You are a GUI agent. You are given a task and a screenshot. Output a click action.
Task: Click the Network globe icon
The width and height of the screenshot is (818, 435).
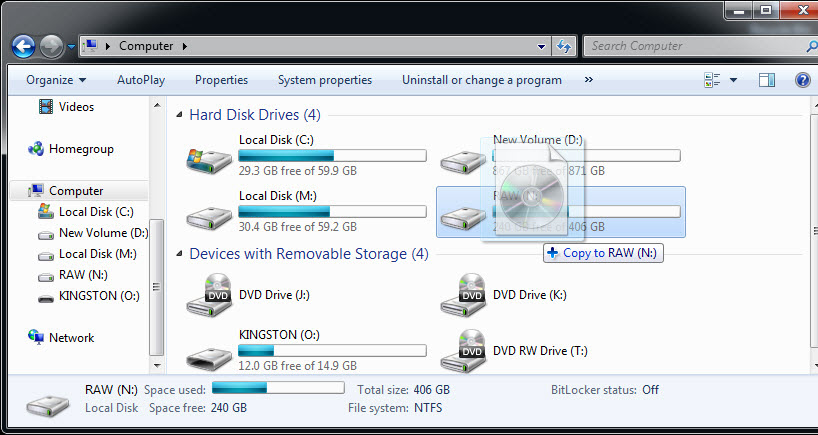(36, 337)
